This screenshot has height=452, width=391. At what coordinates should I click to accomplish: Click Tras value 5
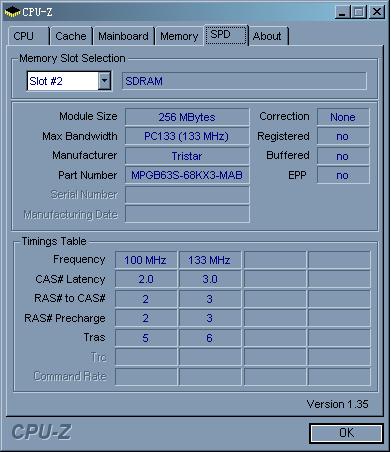point(146,338)
